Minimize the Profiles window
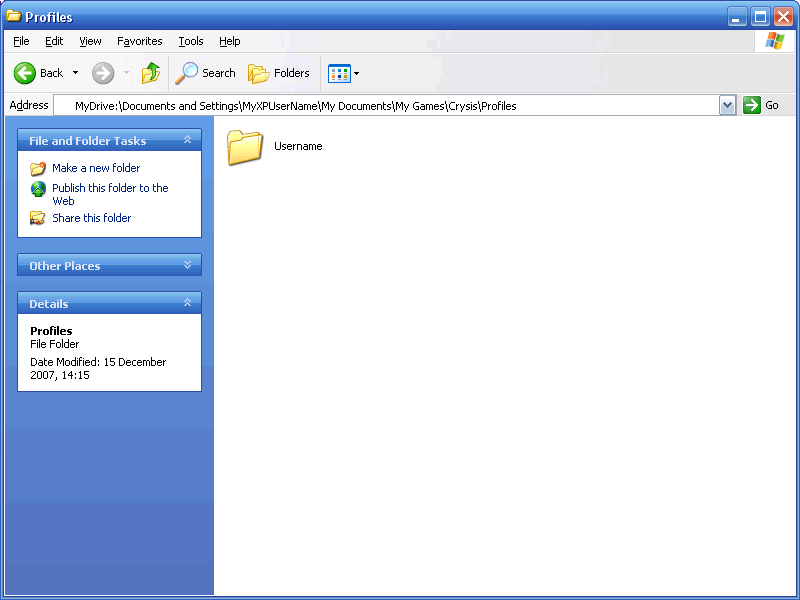 tap(737, 17)
